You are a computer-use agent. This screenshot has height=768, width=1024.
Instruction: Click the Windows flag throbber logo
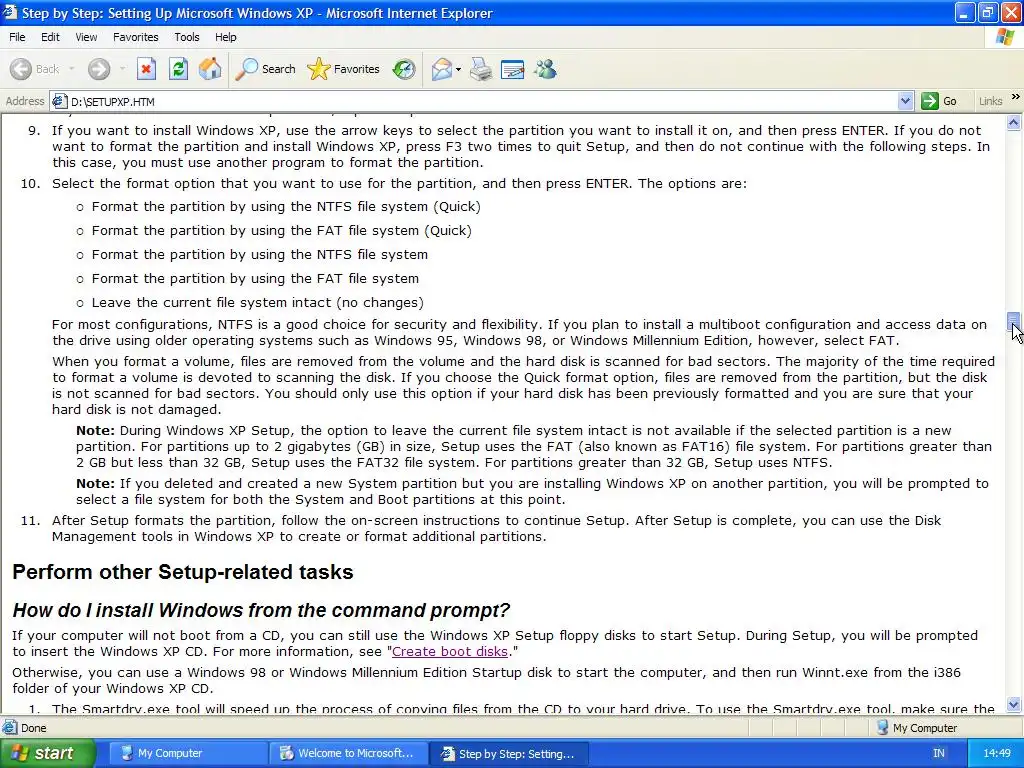tap(1005, 37)
